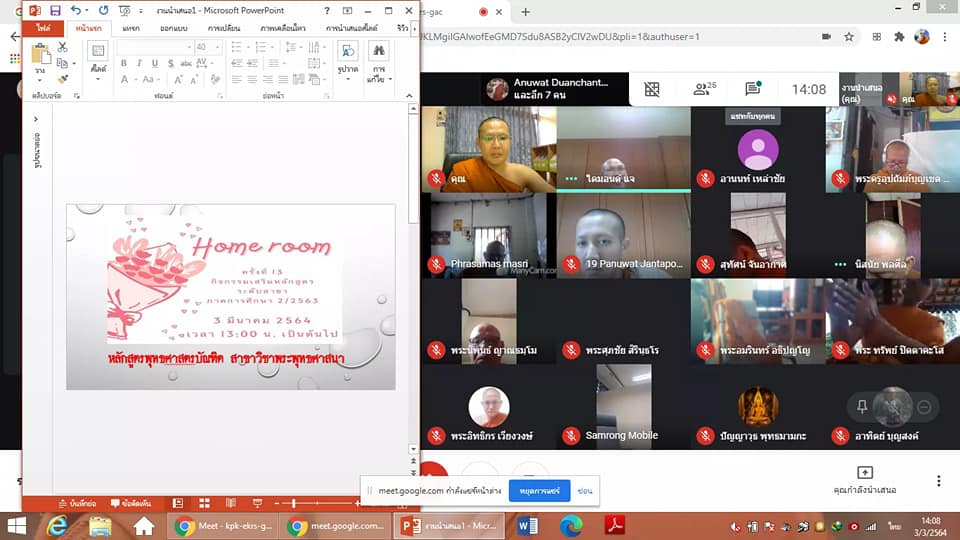
Task: Pin the อาทิตย์ บุญสงค์ participant tile
Action: [862, 407]
